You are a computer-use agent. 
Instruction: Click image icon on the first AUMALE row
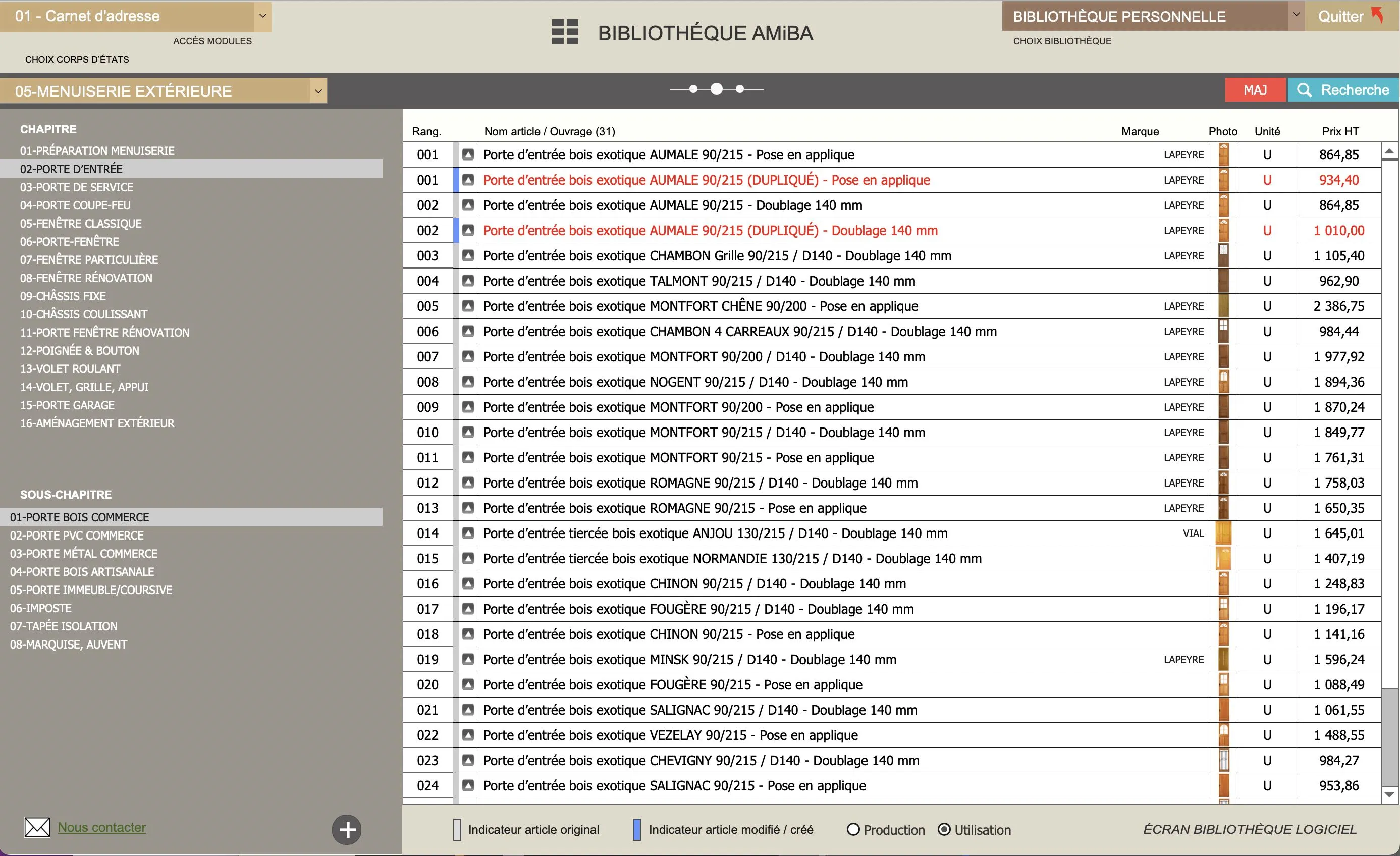pyautogui.click(x=468, y=154)
